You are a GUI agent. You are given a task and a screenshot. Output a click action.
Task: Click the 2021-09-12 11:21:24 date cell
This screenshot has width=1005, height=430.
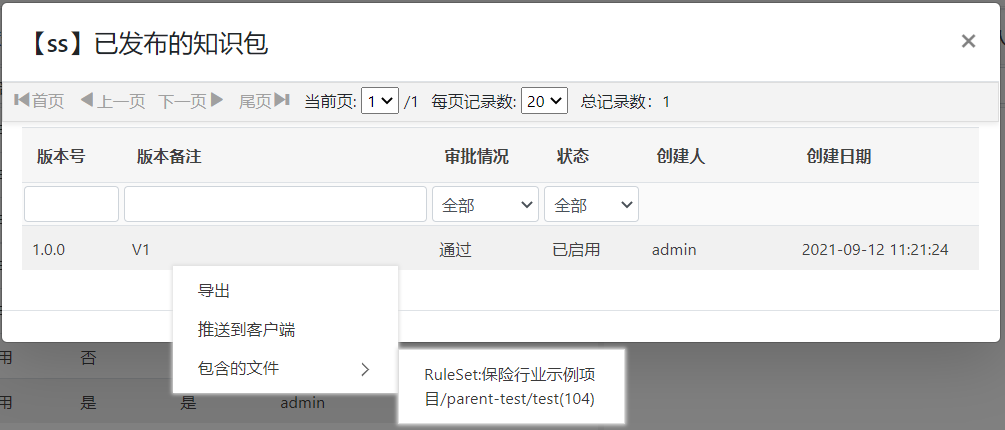pyautogui.click(x=874, y=249)
